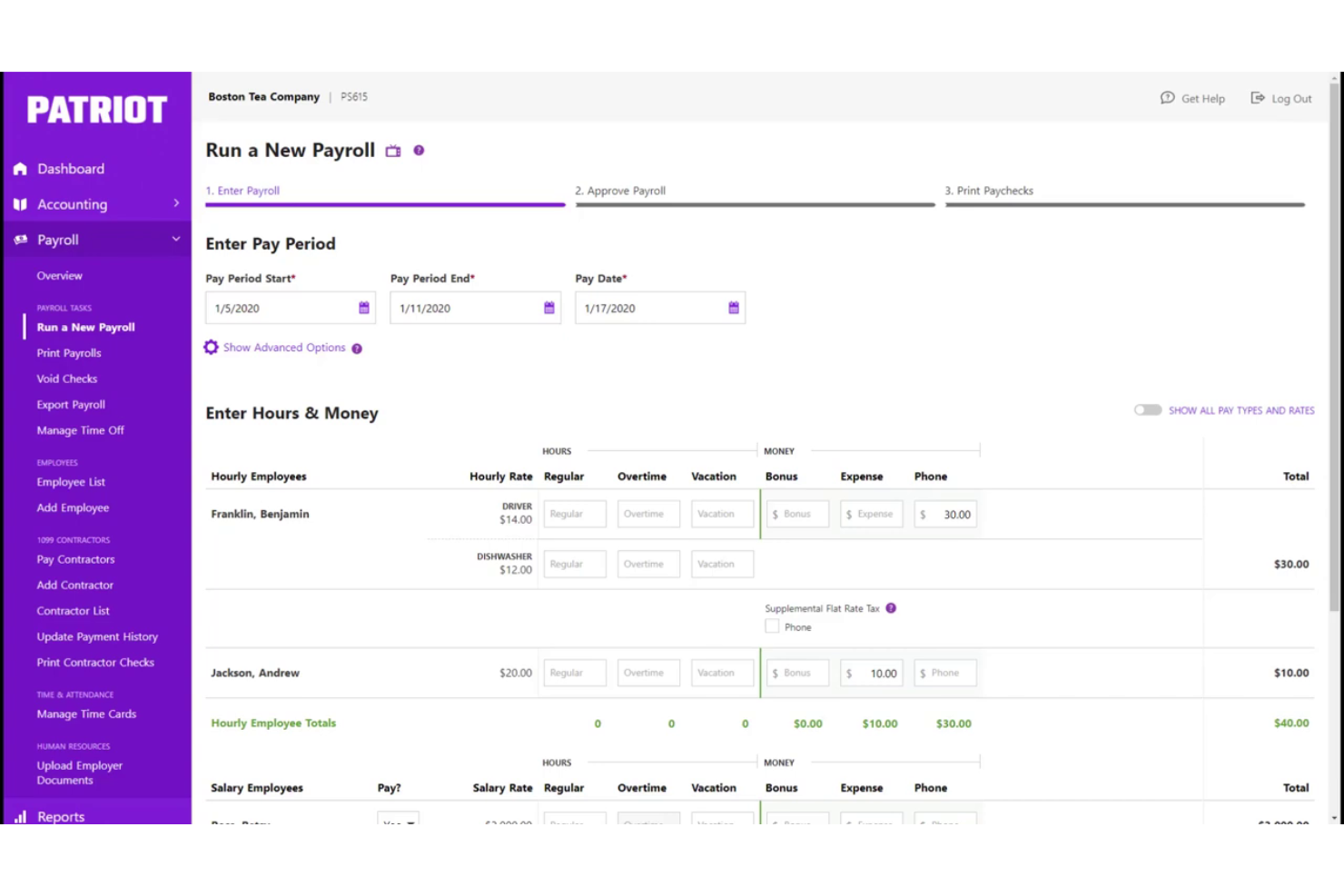Switch to the Approve Payroll step
This screenshot has width=1344, height=896.
click(621, 191)
